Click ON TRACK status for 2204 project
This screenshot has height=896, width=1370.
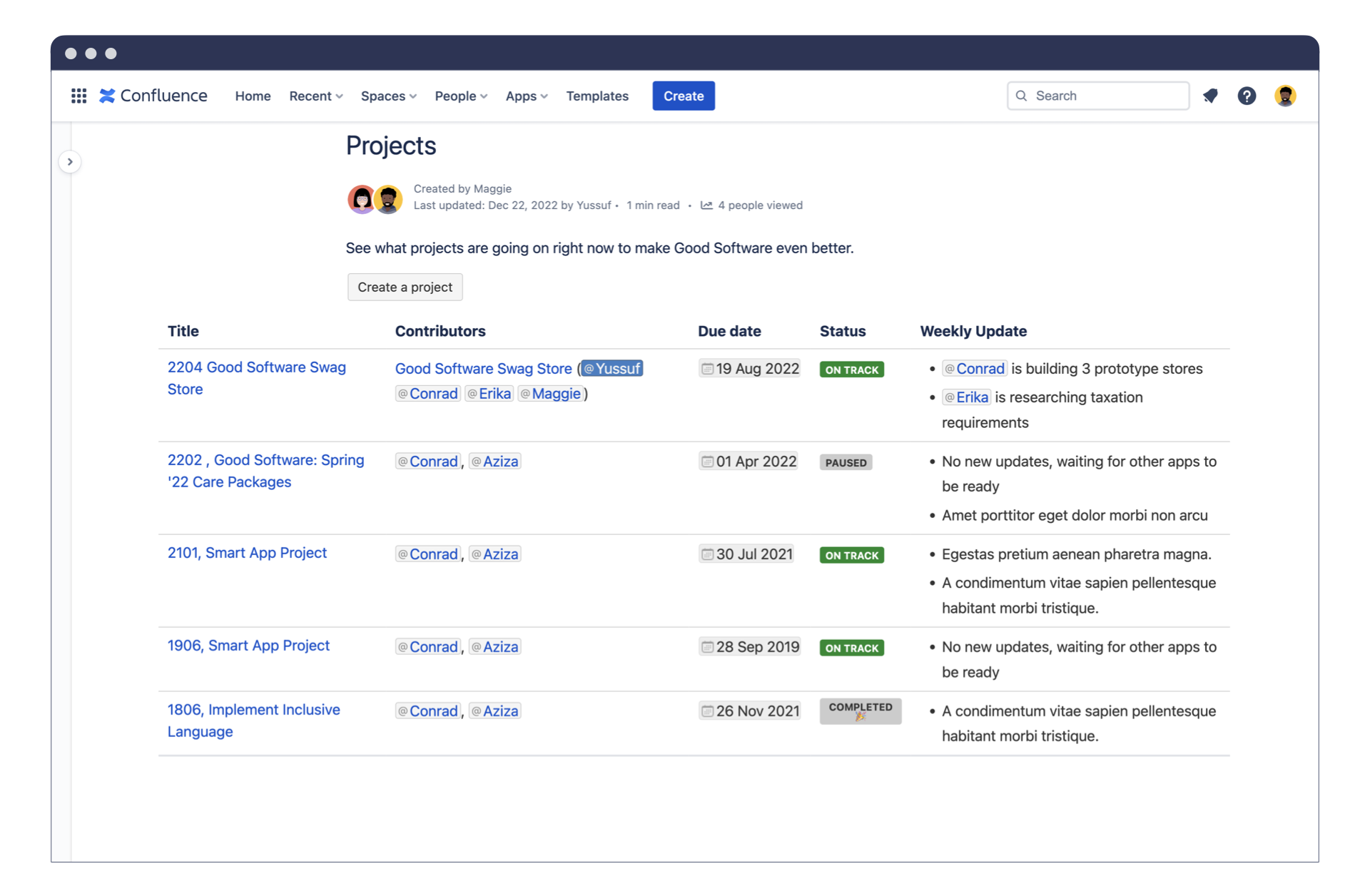point(852,370)
